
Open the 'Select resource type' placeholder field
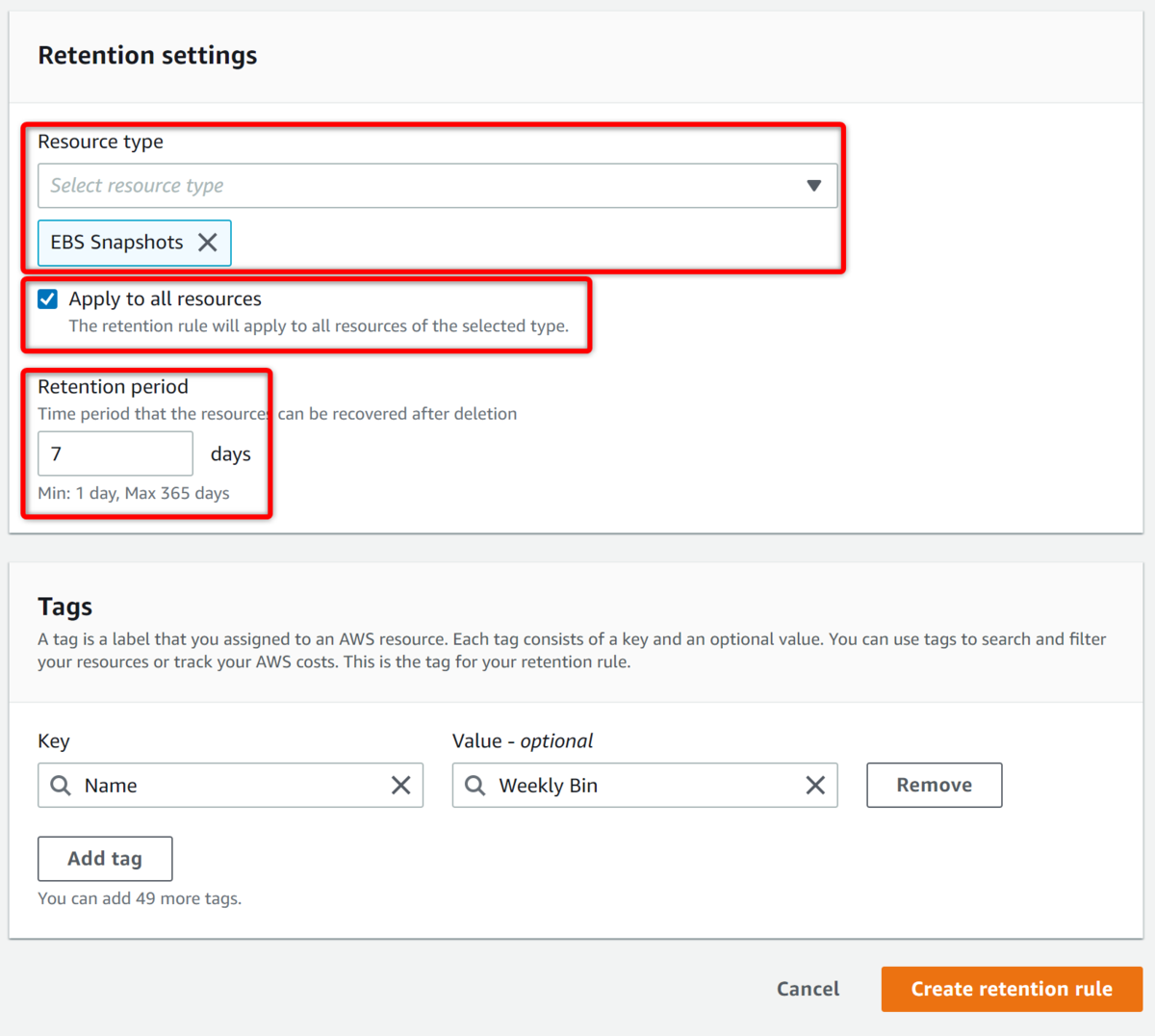385,186
